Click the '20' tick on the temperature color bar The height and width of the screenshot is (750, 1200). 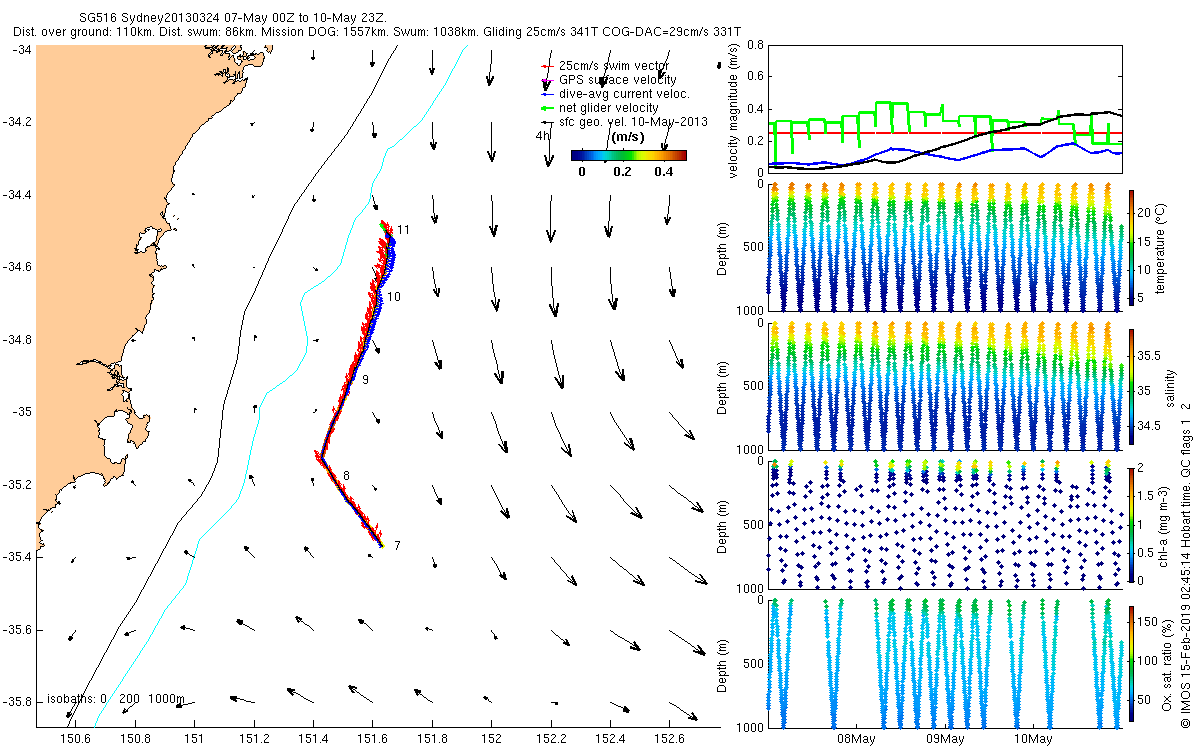[x=1145, y=213]
